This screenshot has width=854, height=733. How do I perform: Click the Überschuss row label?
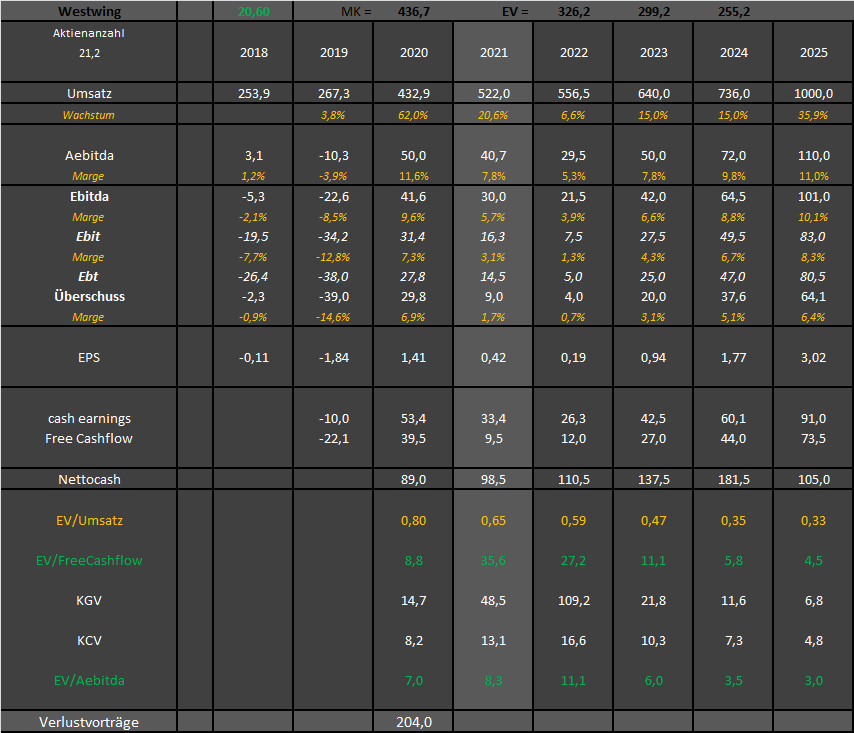[89, 296]
